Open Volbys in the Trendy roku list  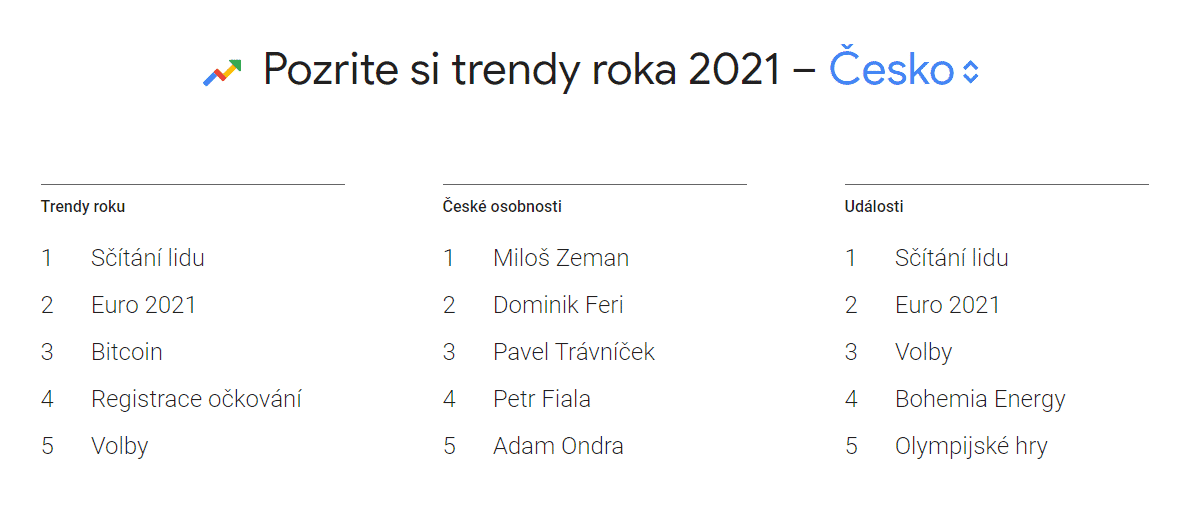pos(119,446)
